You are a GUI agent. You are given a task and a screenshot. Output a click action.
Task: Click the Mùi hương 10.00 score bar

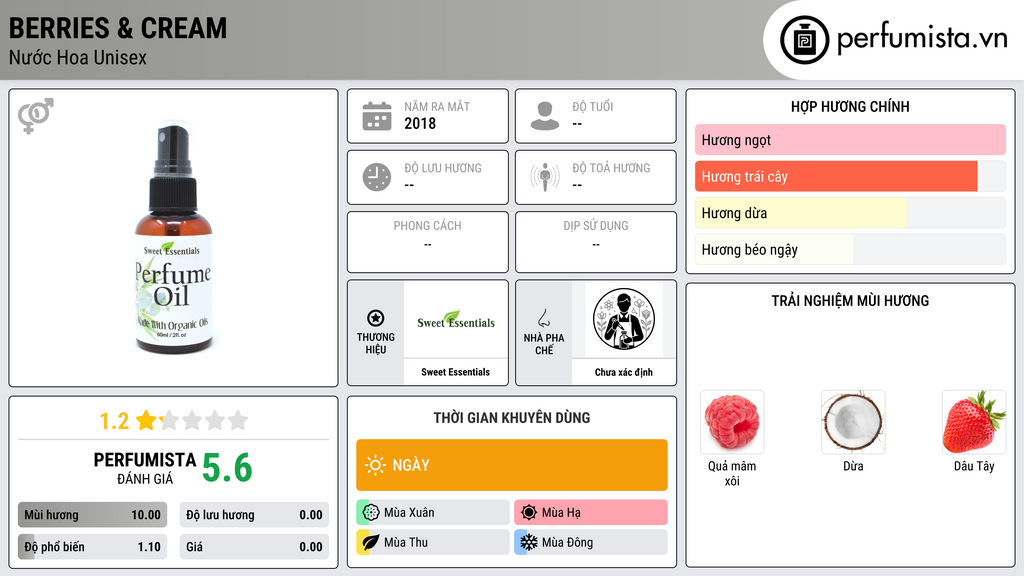[x=92, y=515]
